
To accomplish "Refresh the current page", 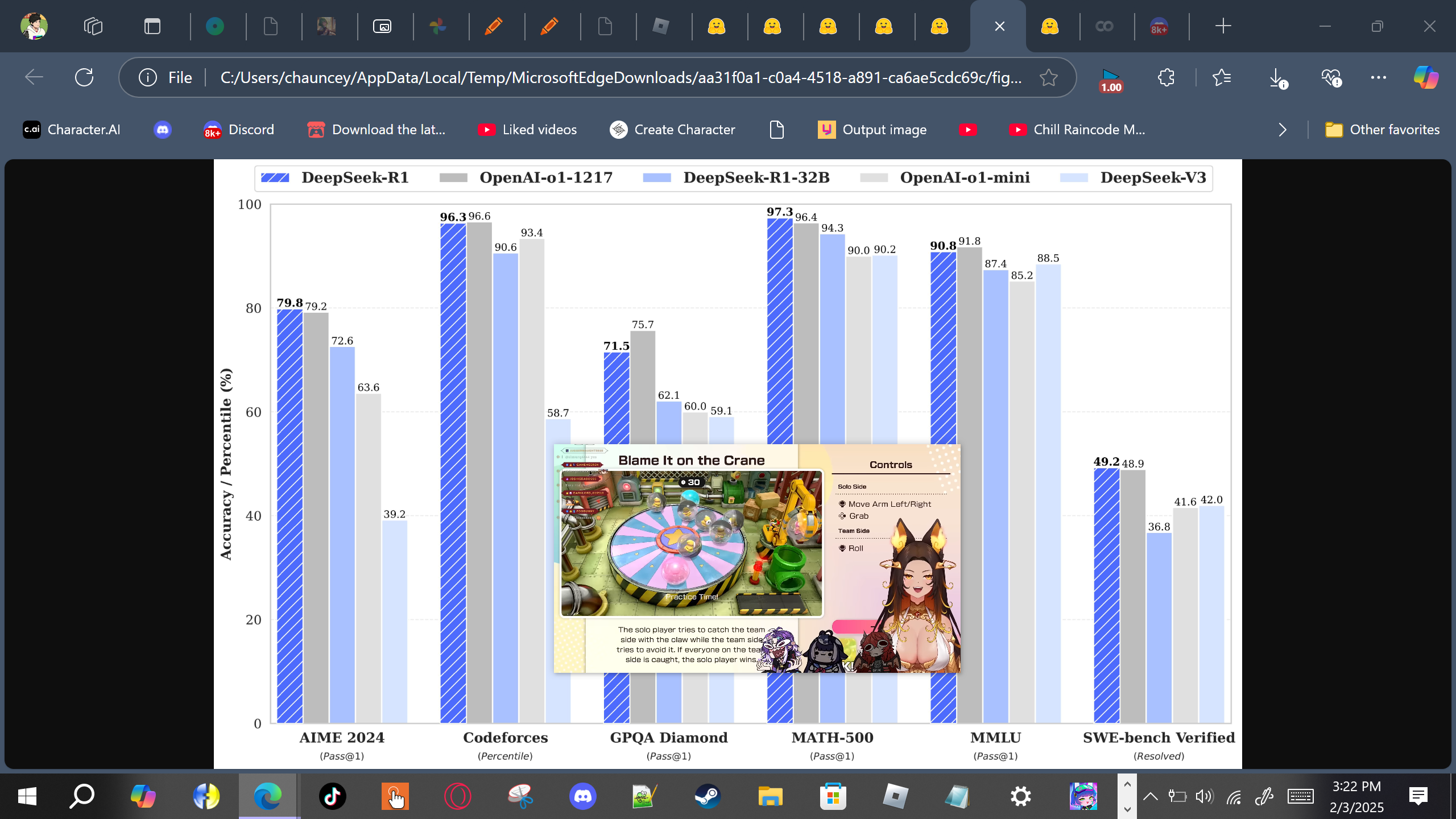I will click(x=84, y=77).
